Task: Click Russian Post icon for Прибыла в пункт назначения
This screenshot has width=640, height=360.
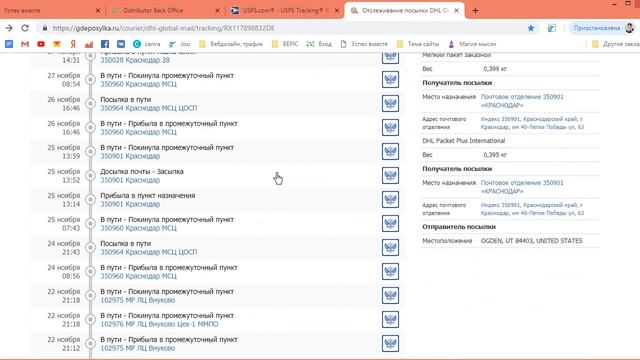Action: coord(390,200)
